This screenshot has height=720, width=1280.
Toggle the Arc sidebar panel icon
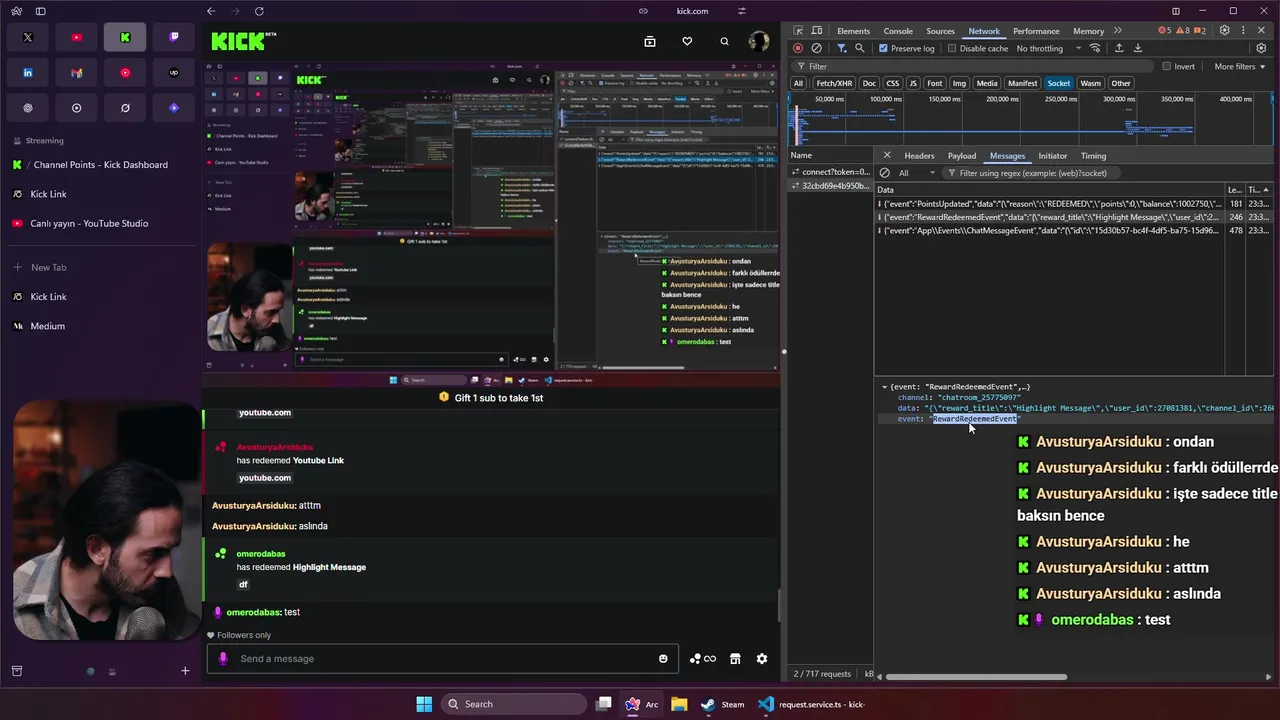40,11
